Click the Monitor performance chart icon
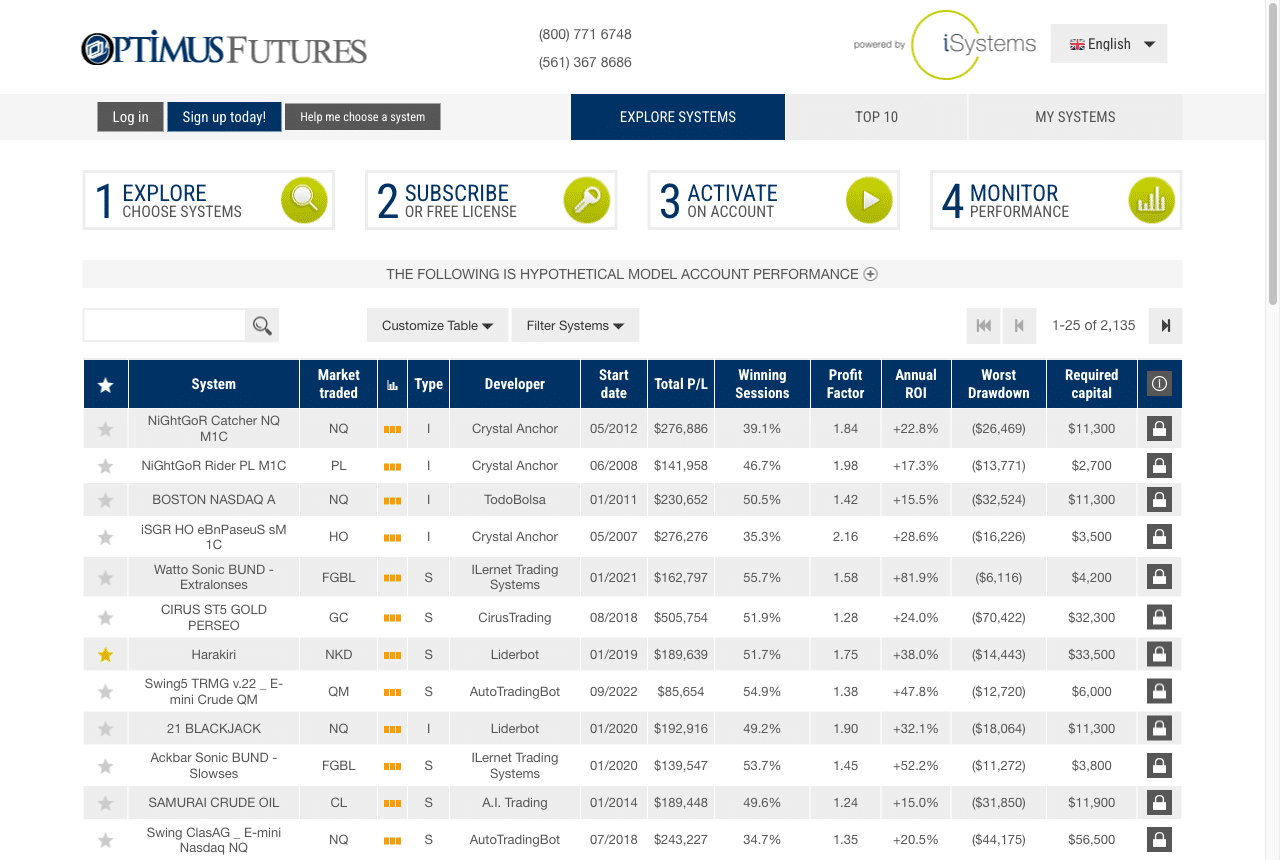1280x860 pixels. (1152, 200)
